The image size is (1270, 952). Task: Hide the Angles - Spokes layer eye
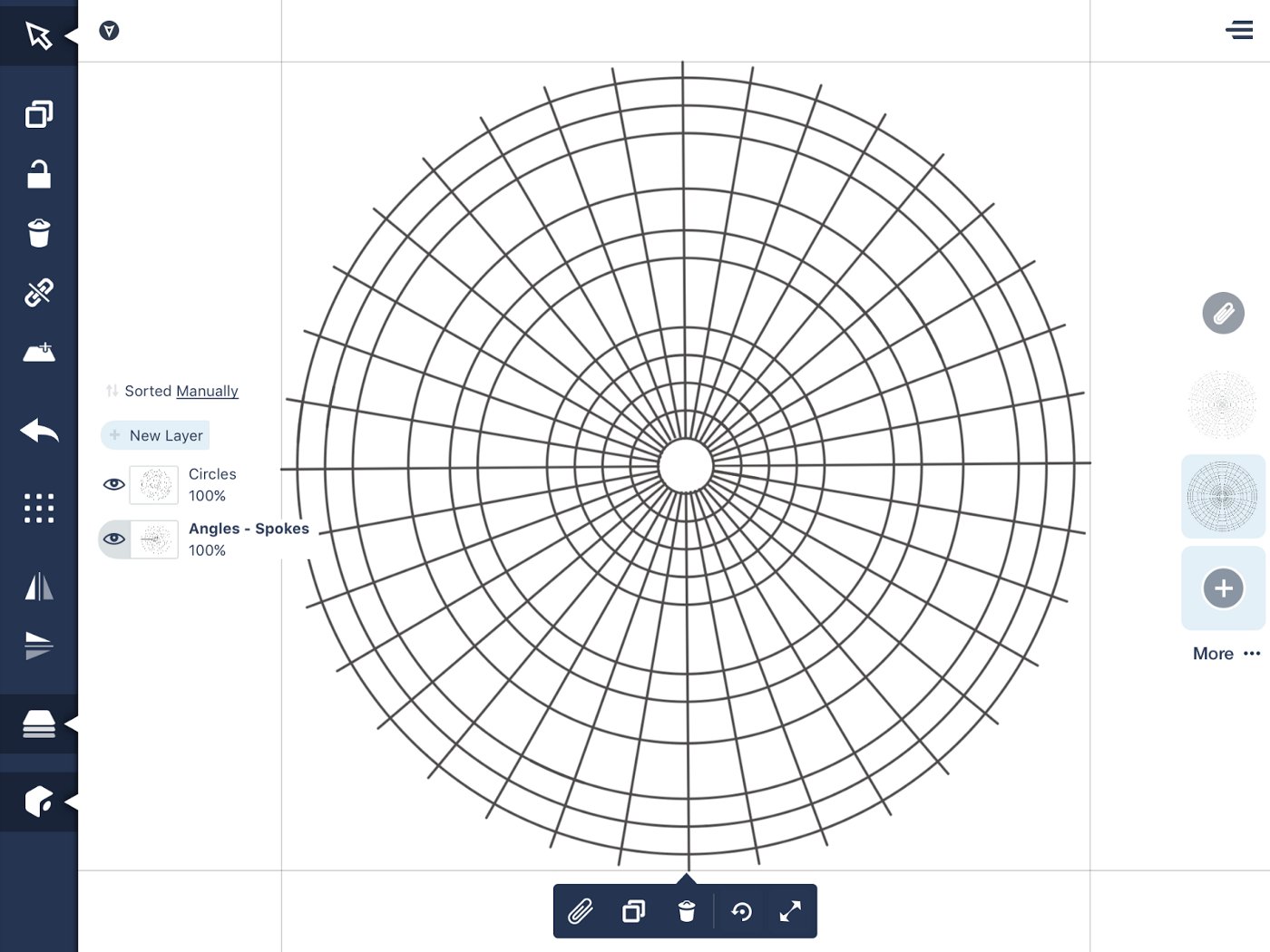point(113,539)
